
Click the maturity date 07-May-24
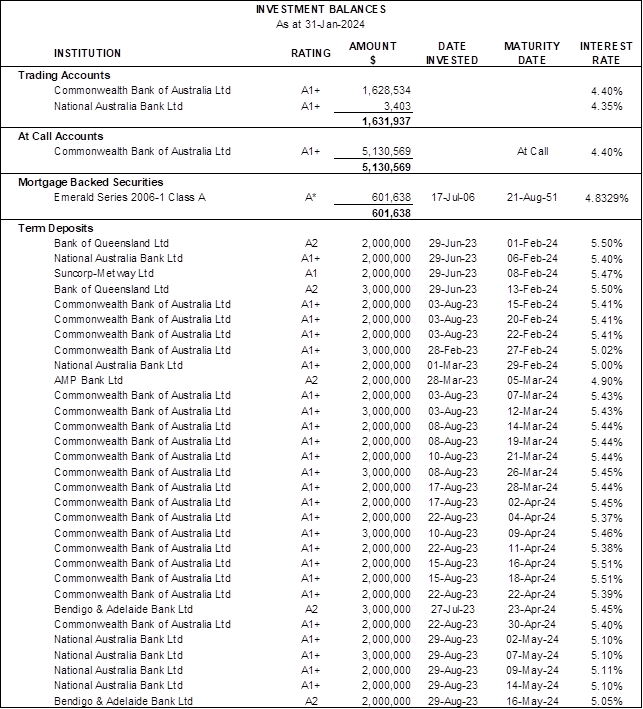coord(532,655)
